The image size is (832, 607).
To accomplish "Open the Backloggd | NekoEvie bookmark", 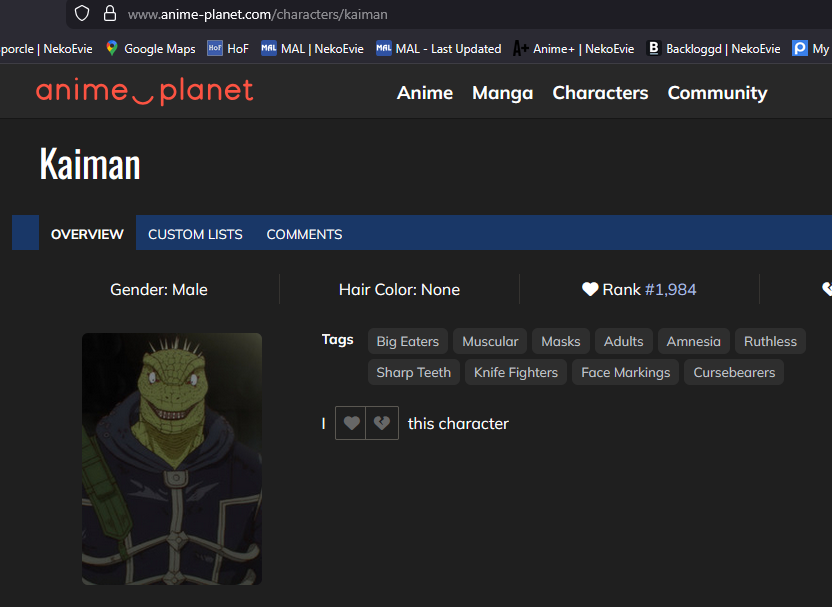I will [713, 49].
